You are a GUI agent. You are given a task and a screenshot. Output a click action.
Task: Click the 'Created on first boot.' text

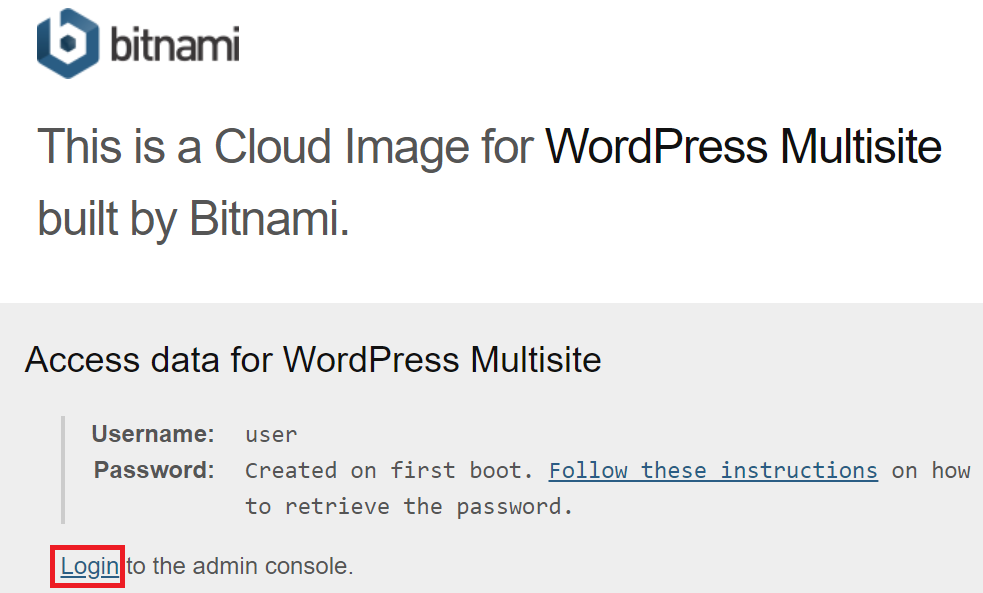(389, 470)
